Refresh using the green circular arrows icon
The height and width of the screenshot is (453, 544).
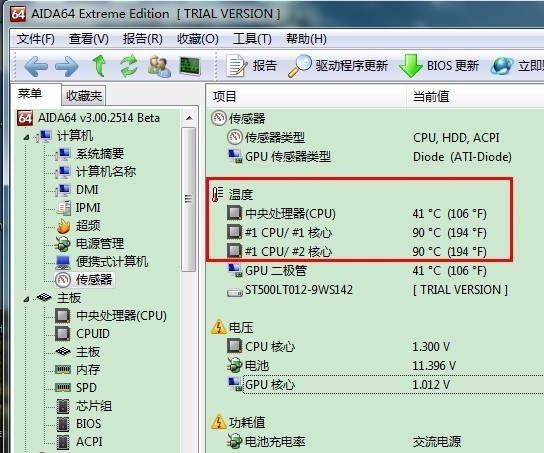pos(129,66)
